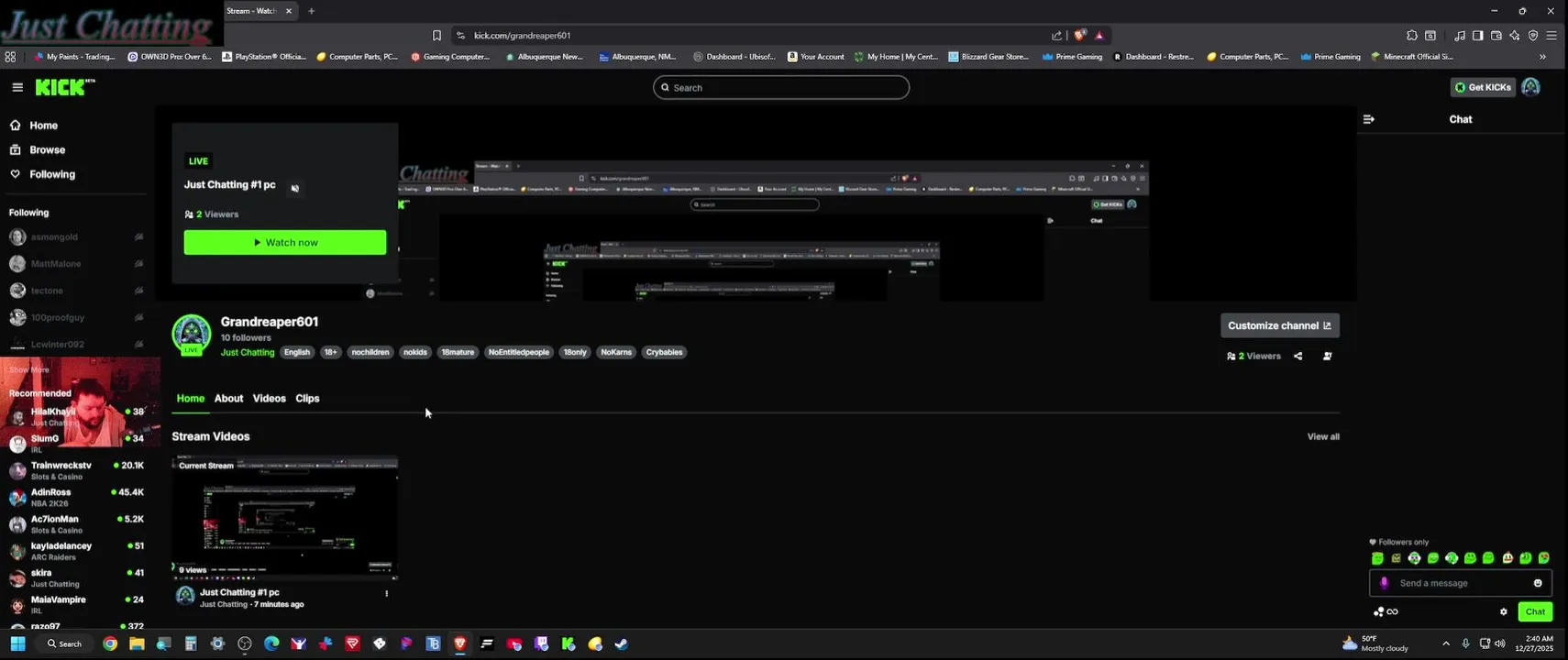This screenshot has height=660, width=1568.
Task: Collapse the chat panel
Action: pos(1369,119)
